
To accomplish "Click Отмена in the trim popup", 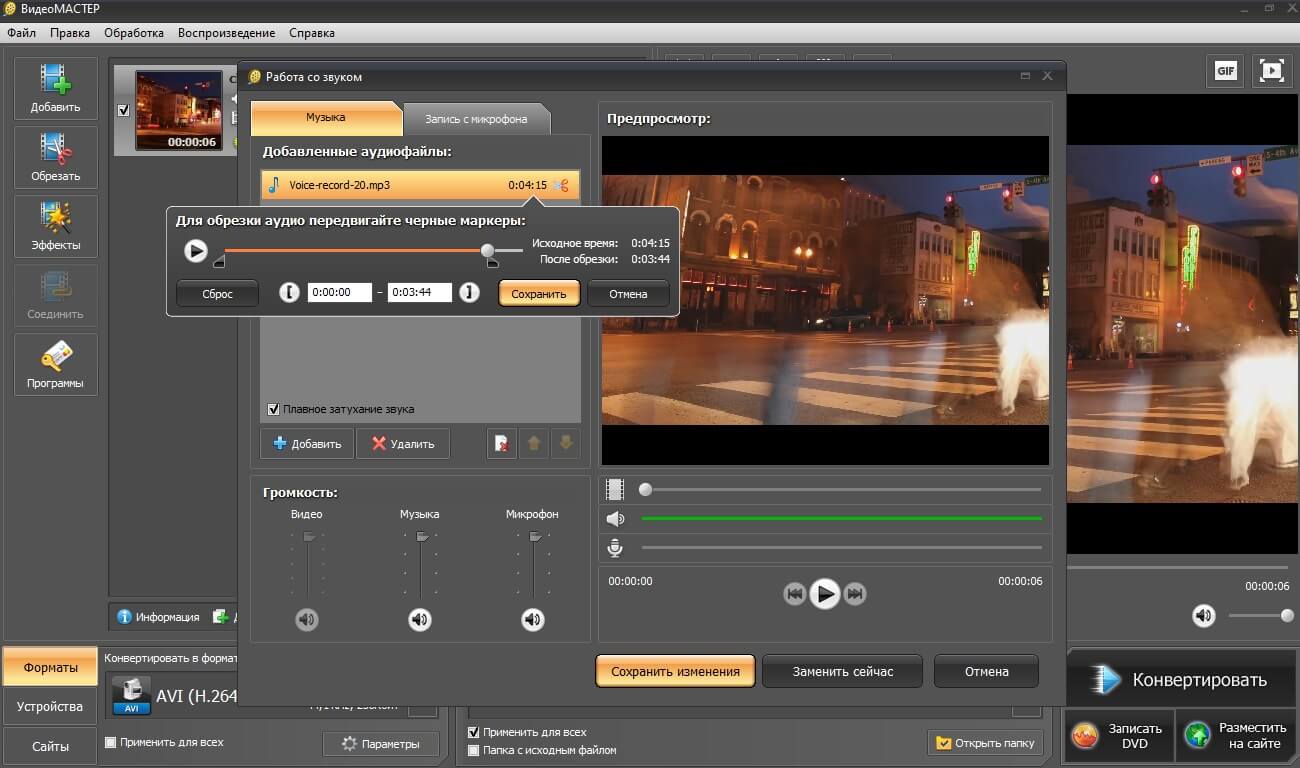I will click(x=628, y=294).
